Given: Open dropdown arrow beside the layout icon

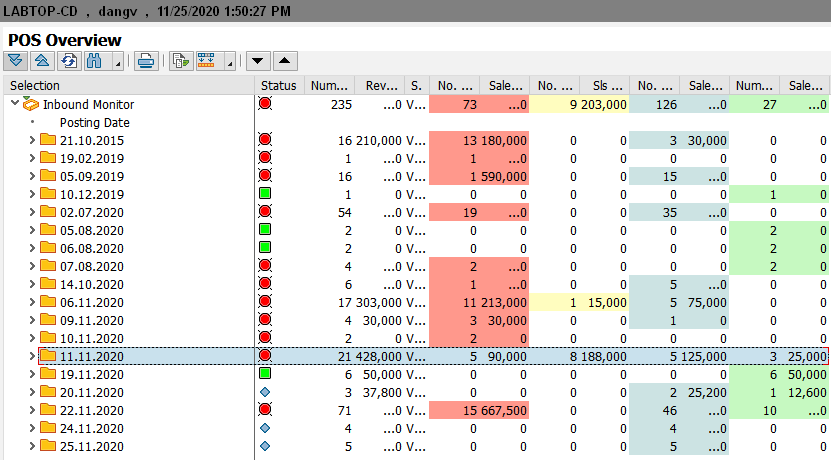Looking at the screenshot, I should (x=230, y=63).
